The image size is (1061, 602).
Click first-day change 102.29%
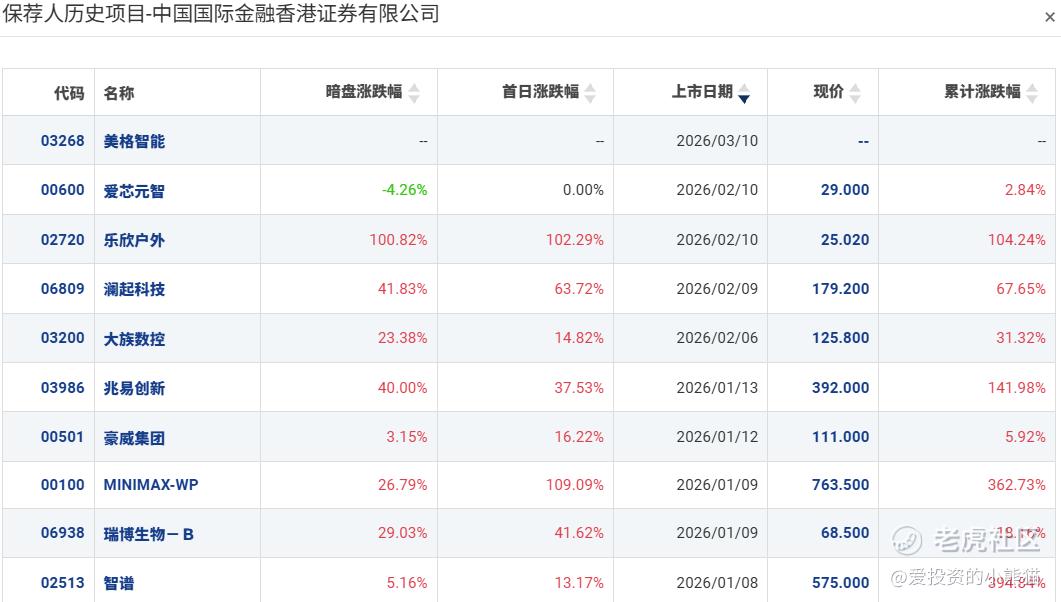(x=575, y=240)
